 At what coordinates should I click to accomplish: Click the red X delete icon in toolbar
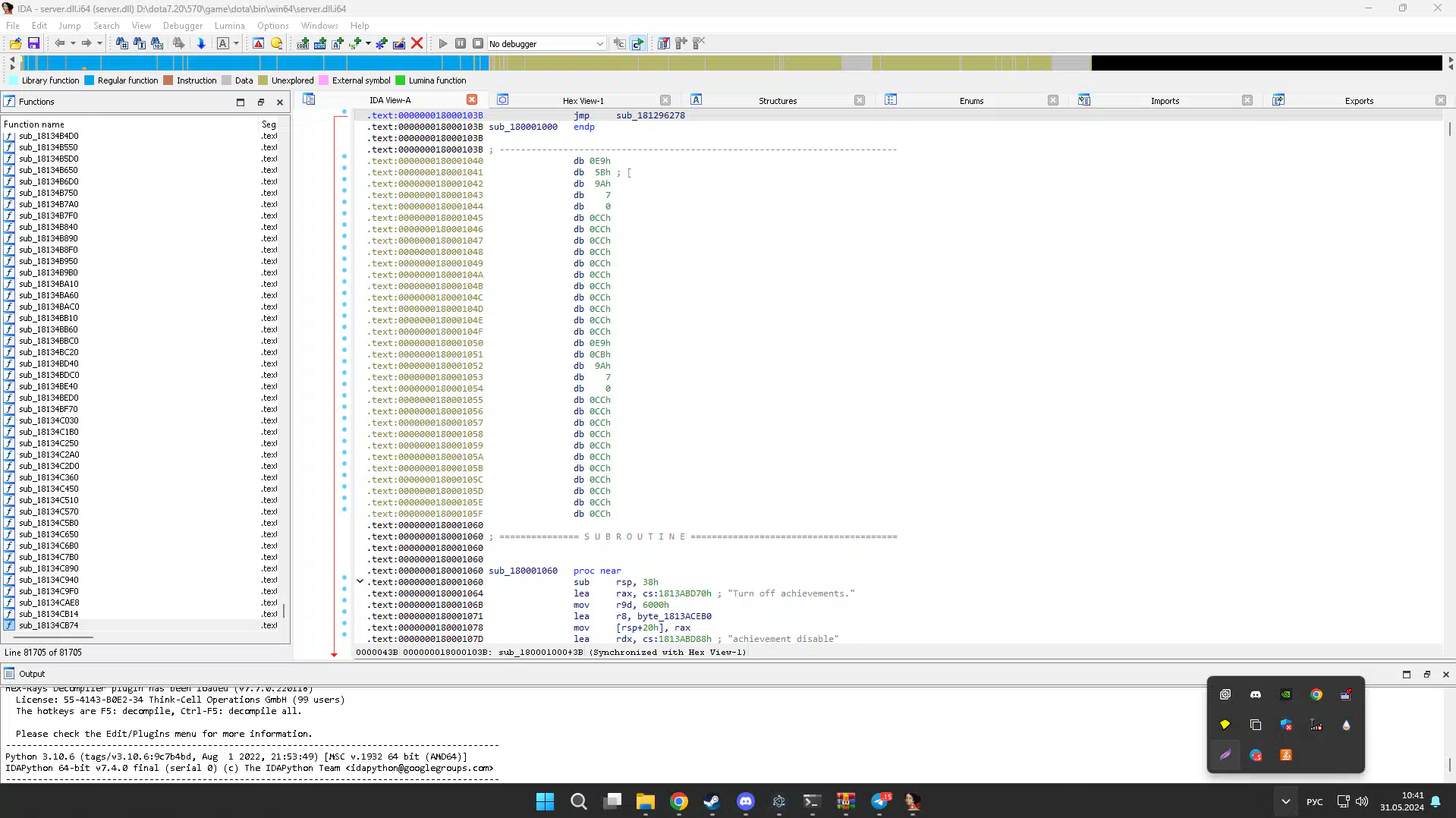click(x=417, y=43)
